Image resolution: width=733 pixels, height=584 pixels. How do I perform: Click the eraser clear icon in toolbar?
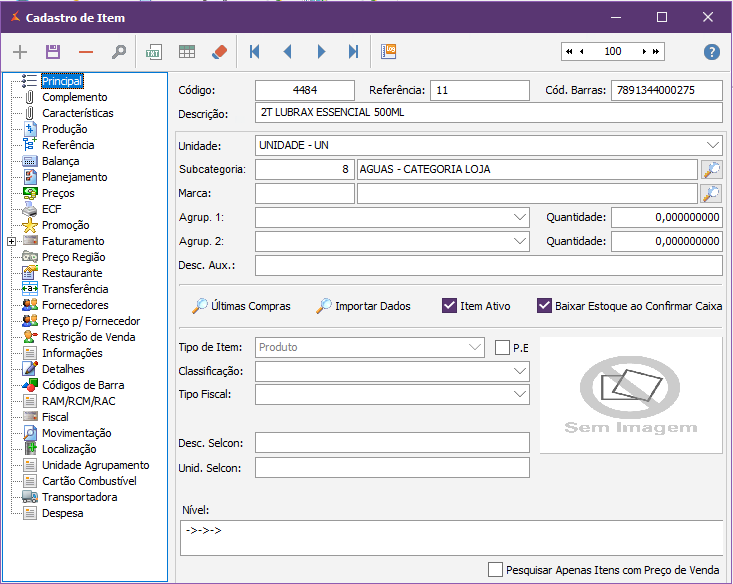pos(221,52)
